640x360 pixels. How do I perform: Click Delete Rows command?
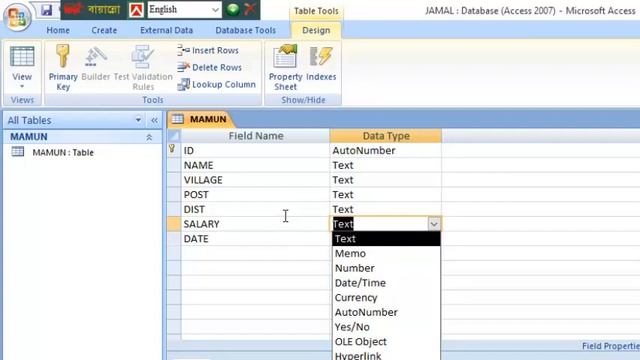pos(210,67)
